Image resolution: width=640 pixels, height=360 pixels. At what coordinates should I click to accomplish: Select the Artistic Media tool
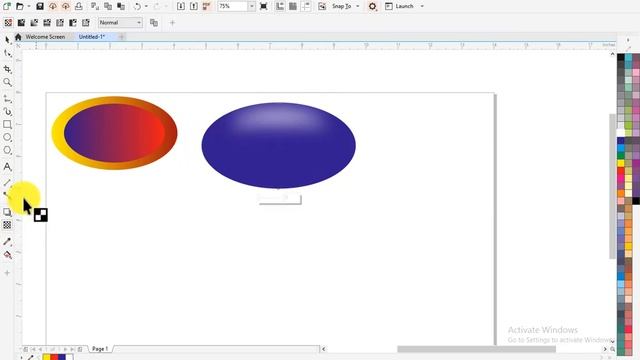pyautogui.click(x=7, y=111)
